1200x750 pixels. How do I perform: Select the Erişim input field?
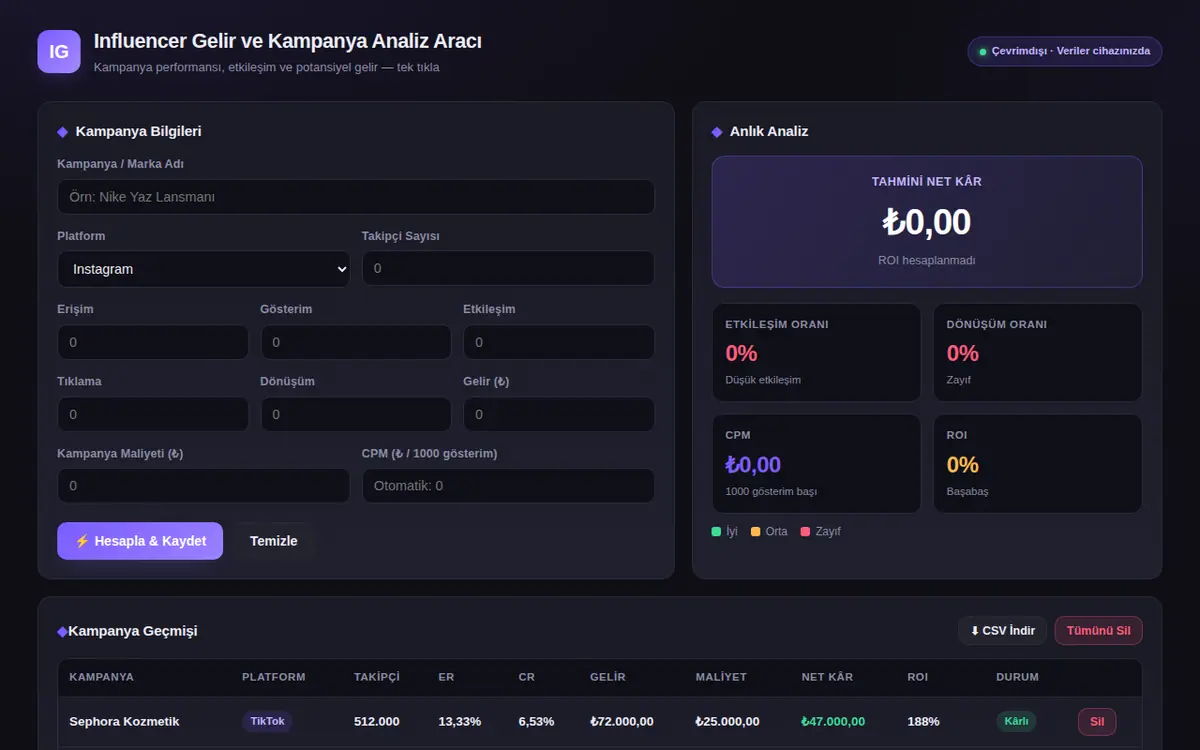coord(153,342)
